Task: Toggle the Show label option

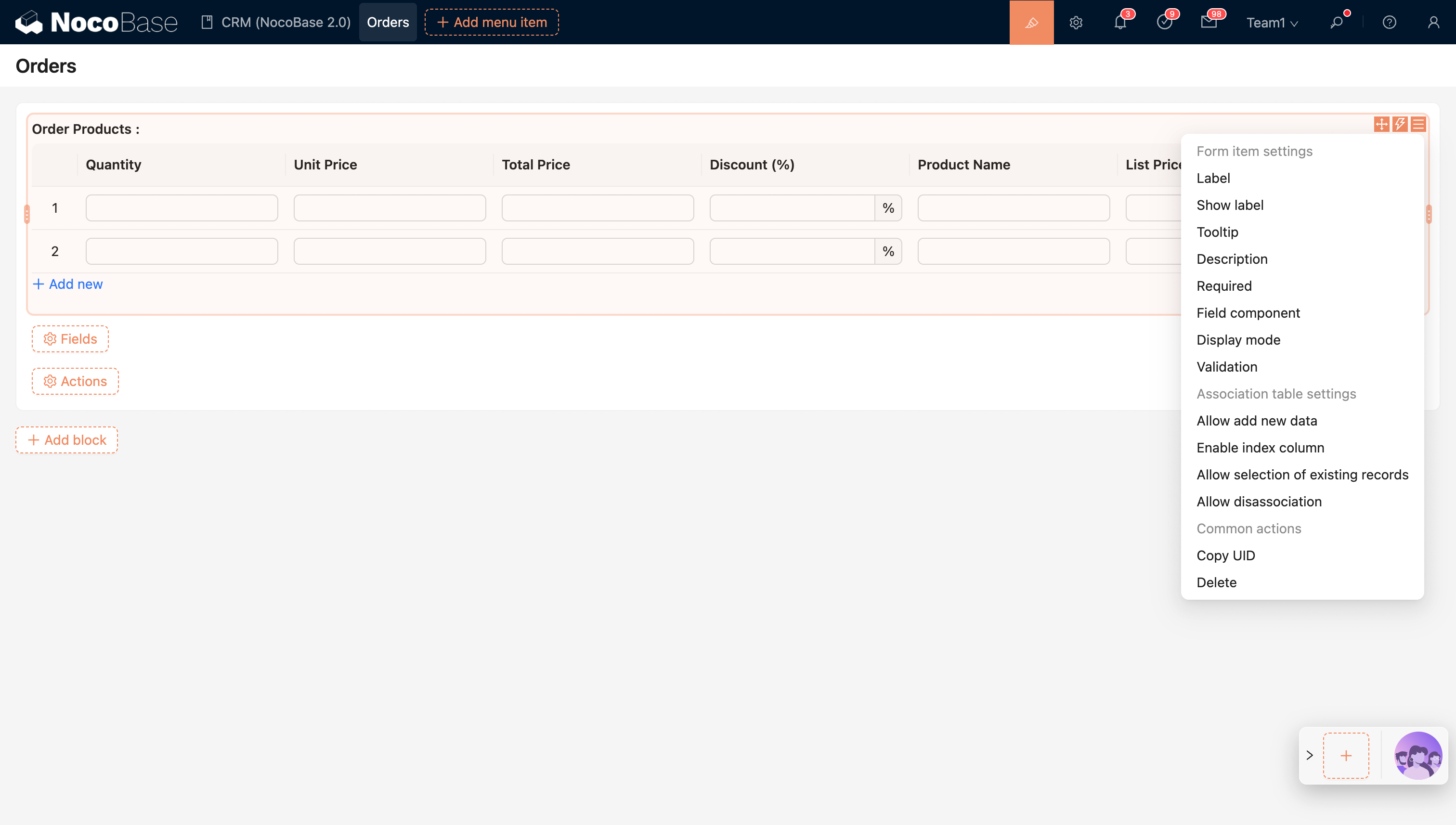Action: (1230, 205)
